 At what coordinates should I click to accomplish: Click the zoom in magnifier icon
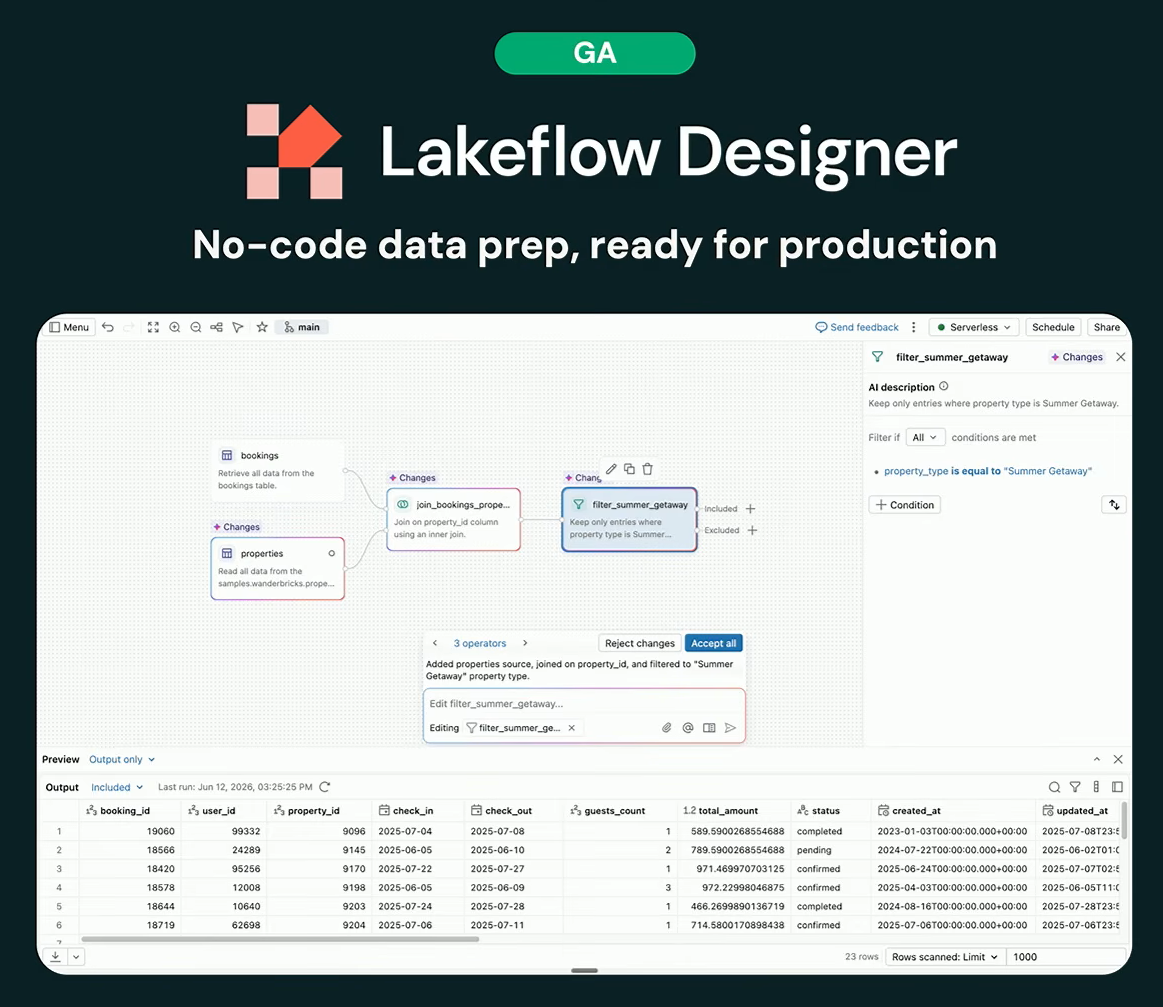175,327
